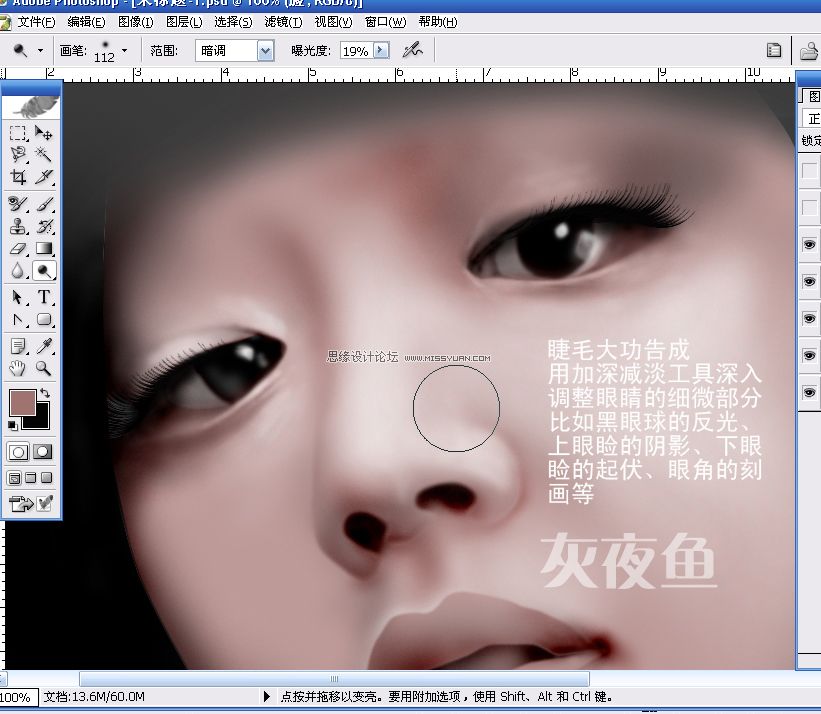Select the Pen tool
The height and width of the screenshot is (714, 821).
pyautogui.click(x=18, y=320)
